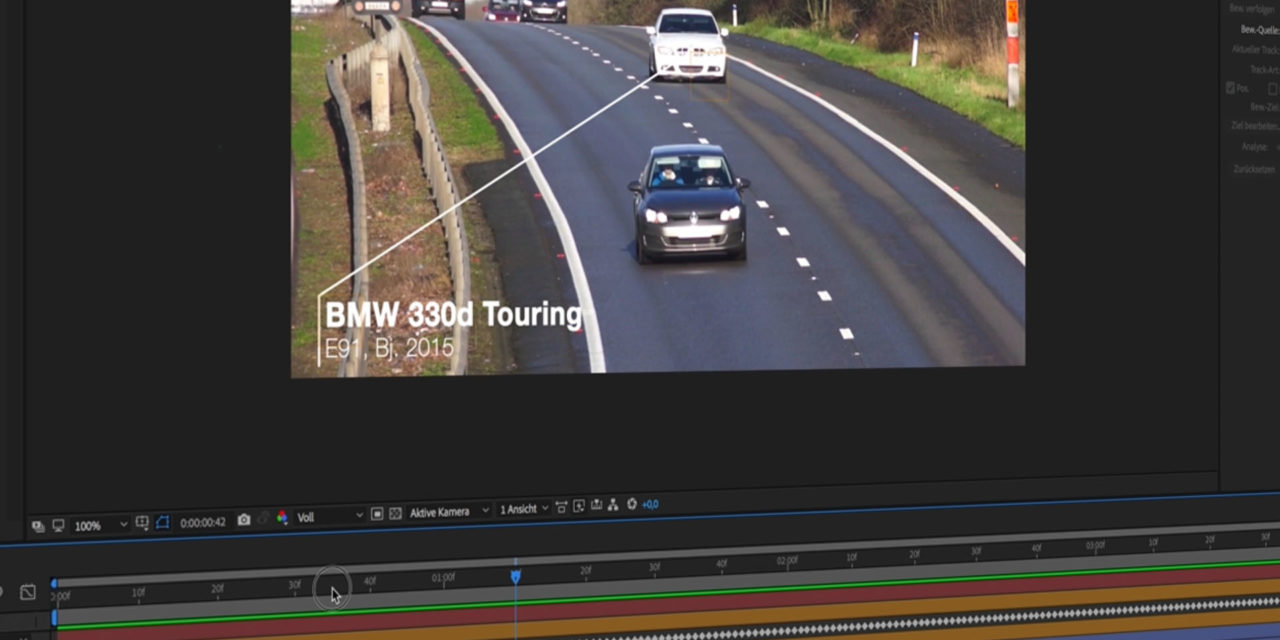Click the always preview this view icon
Viewport: 1280px width, 640px height.
click(38, 525)
